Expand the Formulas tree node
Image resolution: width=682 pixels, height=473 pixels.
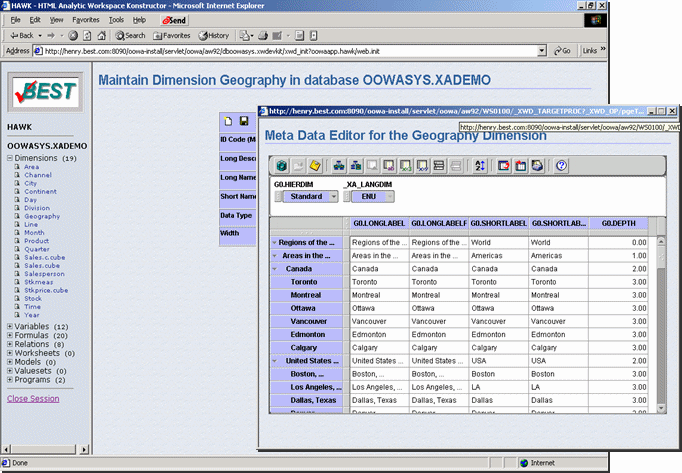(x=10, y=335)
